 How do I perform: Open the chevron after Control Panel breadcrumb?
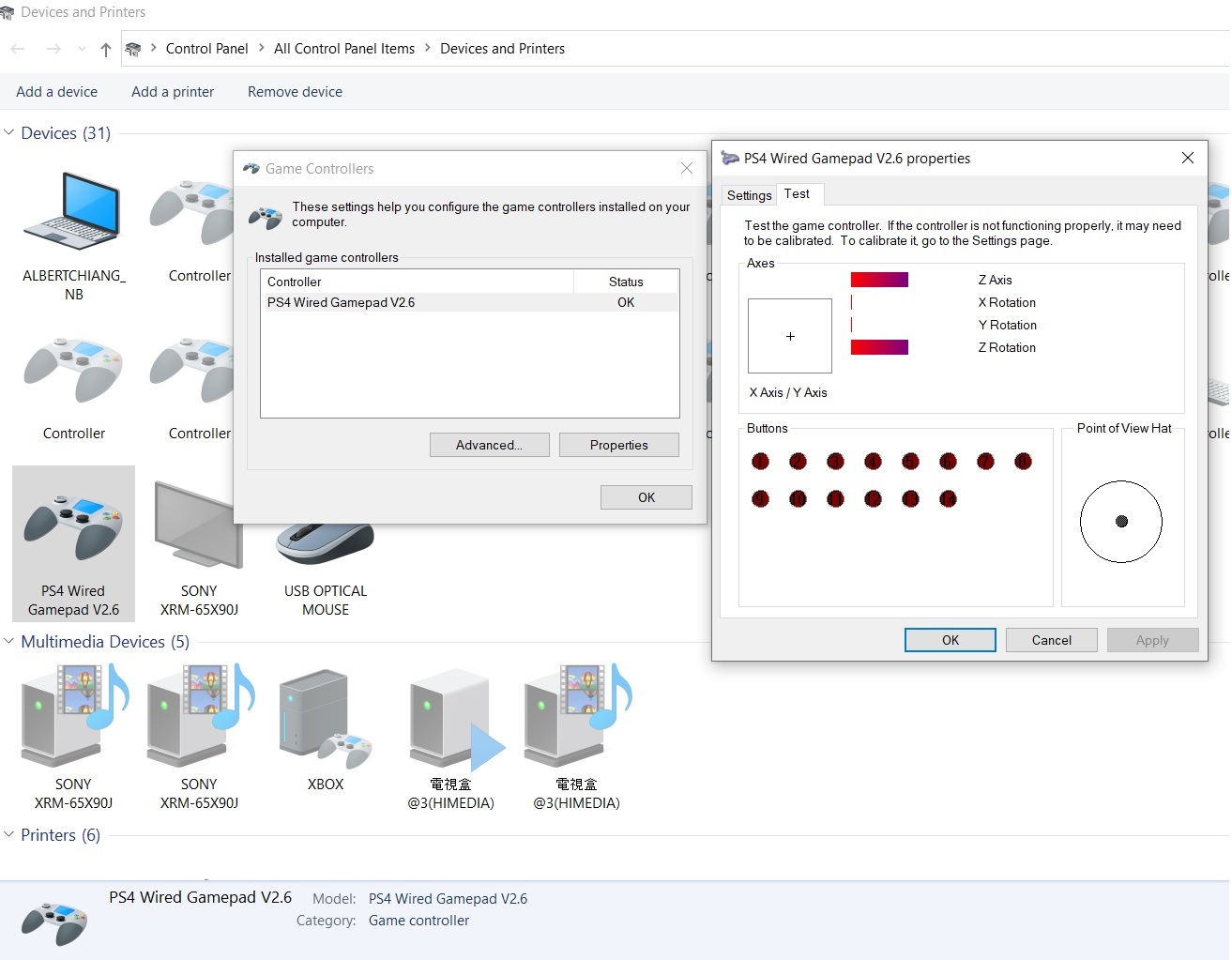click(x=262, y=48)
